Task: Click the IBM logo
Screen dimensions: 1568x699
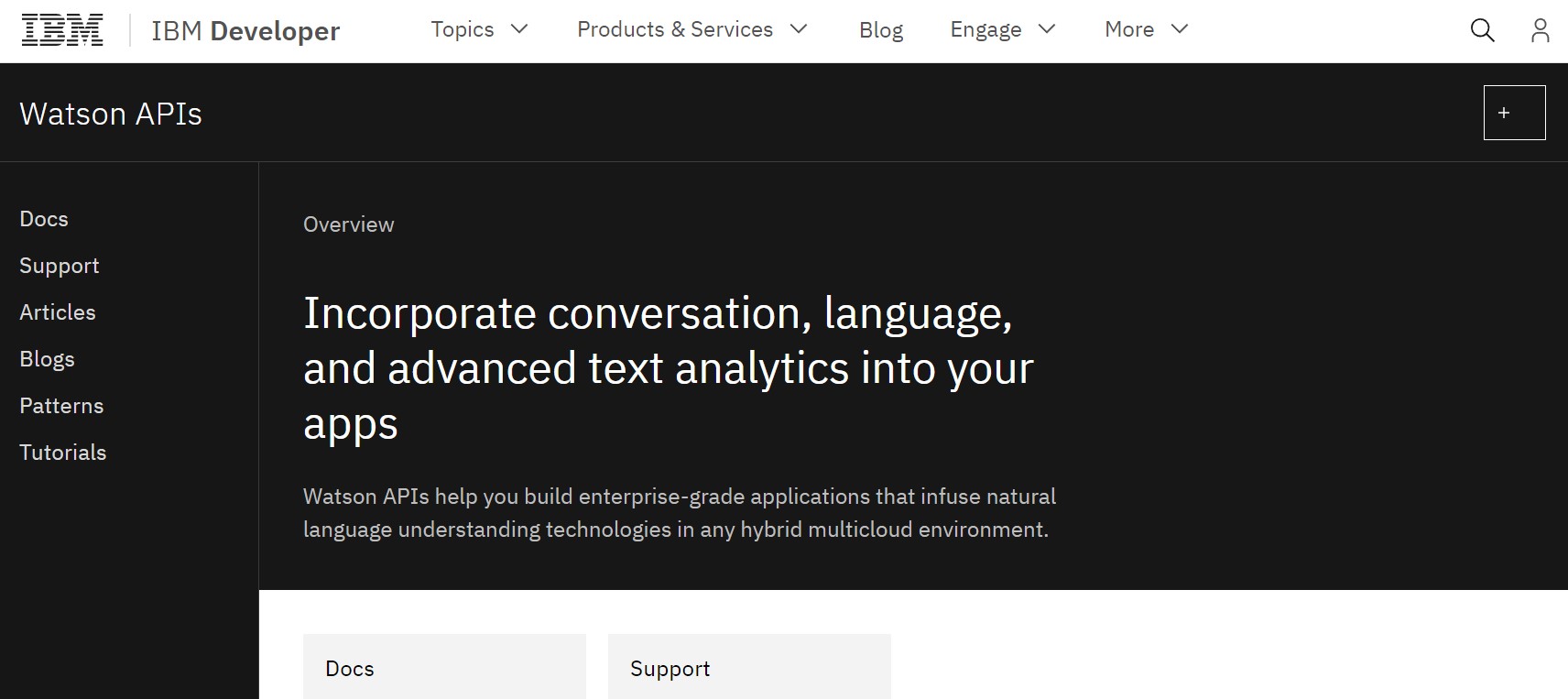Action: pos(62,30)
